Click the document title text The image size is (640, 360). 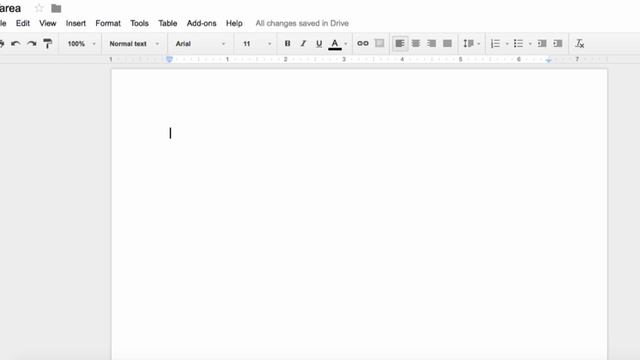click(10, 8)
